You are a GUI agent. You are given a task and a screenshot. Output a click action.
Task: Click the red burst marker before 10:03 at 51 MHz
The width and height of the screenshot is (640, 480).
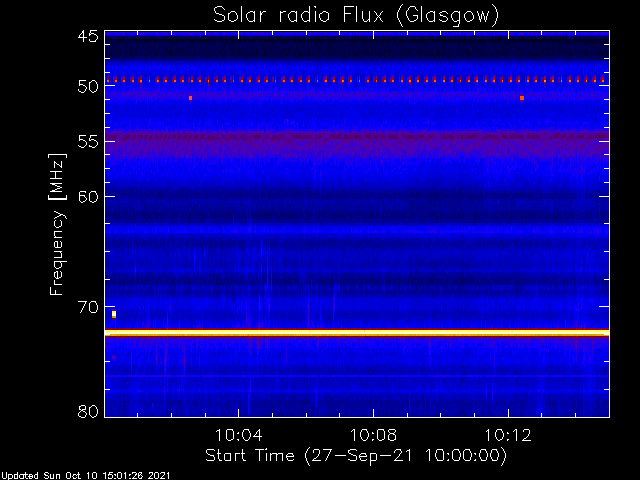click(x=190, y=98)
